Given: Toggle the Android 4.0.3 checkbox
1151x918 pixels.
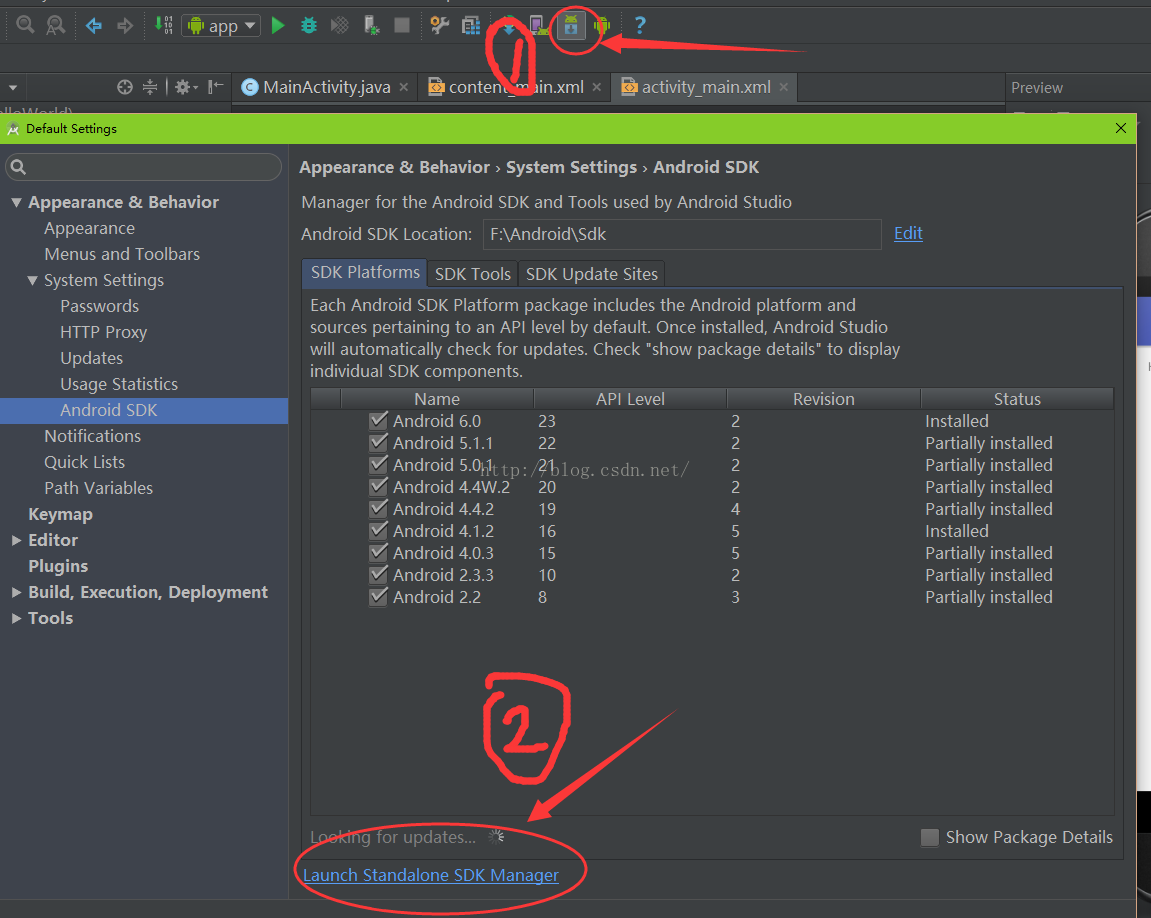Looking at the screenshot, I should (x=379, y=553).
